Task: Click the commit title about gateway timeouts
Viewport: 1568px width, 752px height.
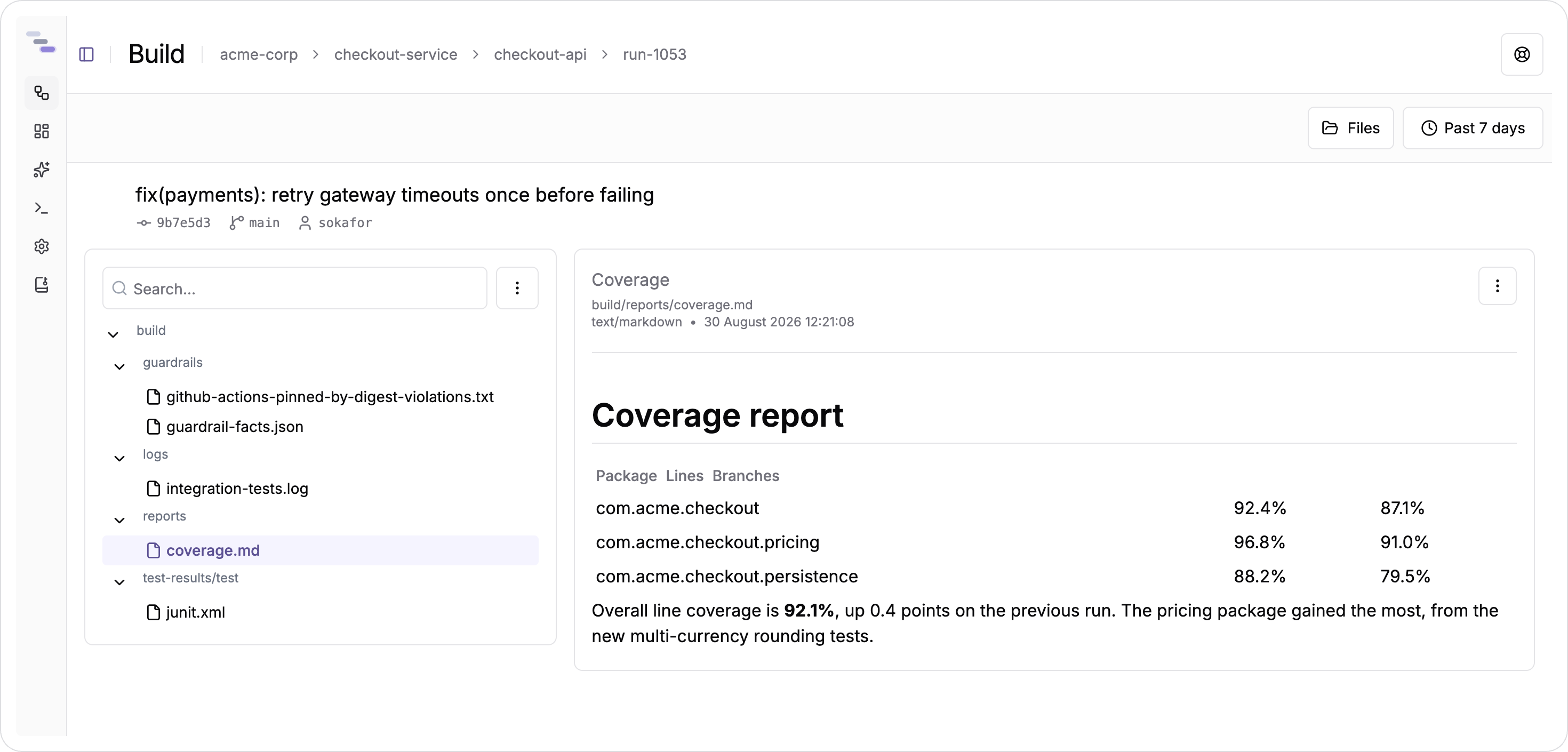Action: [394, 195]
